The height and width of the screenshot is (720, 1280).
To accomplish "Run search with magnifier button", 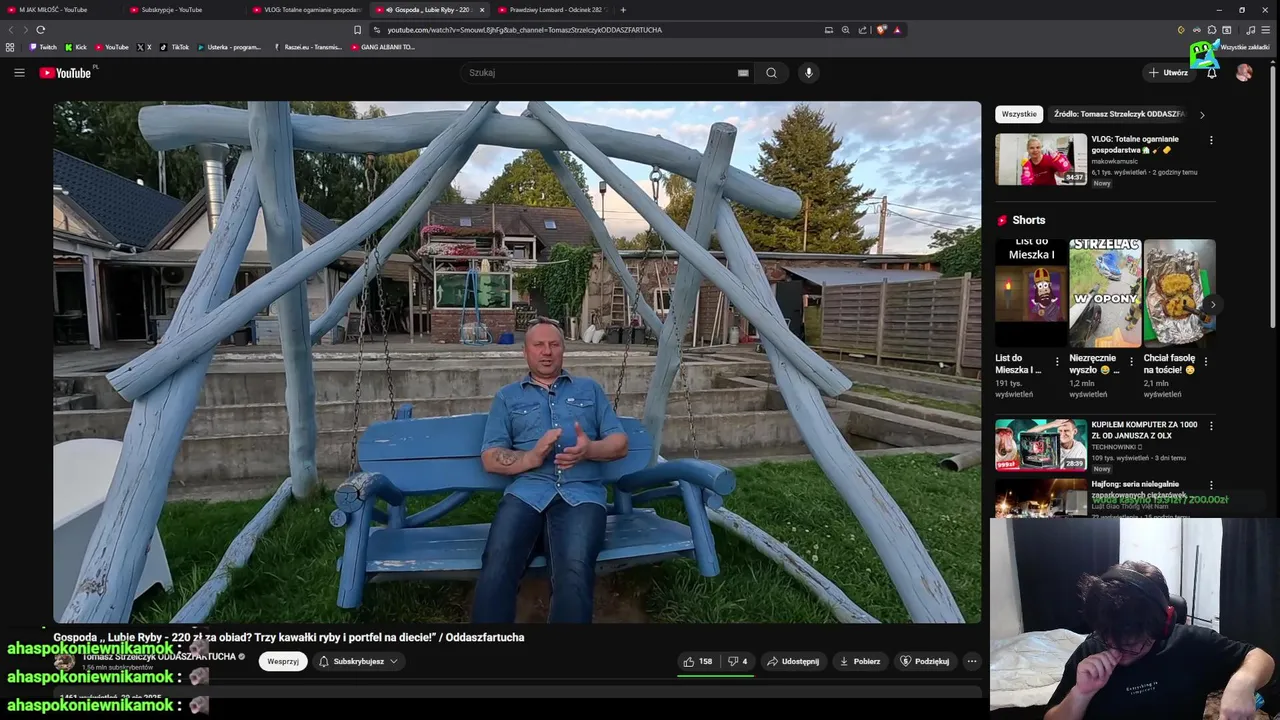I will tap(771, 72).
